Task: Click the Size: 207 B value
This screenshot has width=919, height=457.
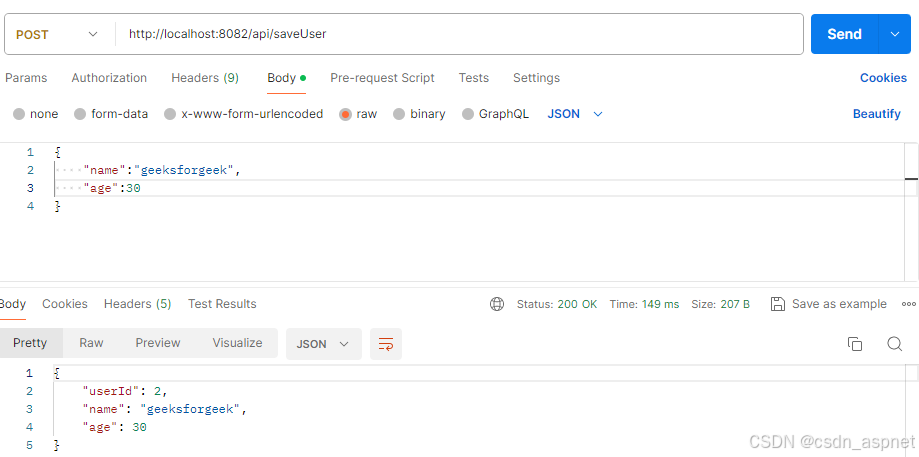Action: coord(720,305)
